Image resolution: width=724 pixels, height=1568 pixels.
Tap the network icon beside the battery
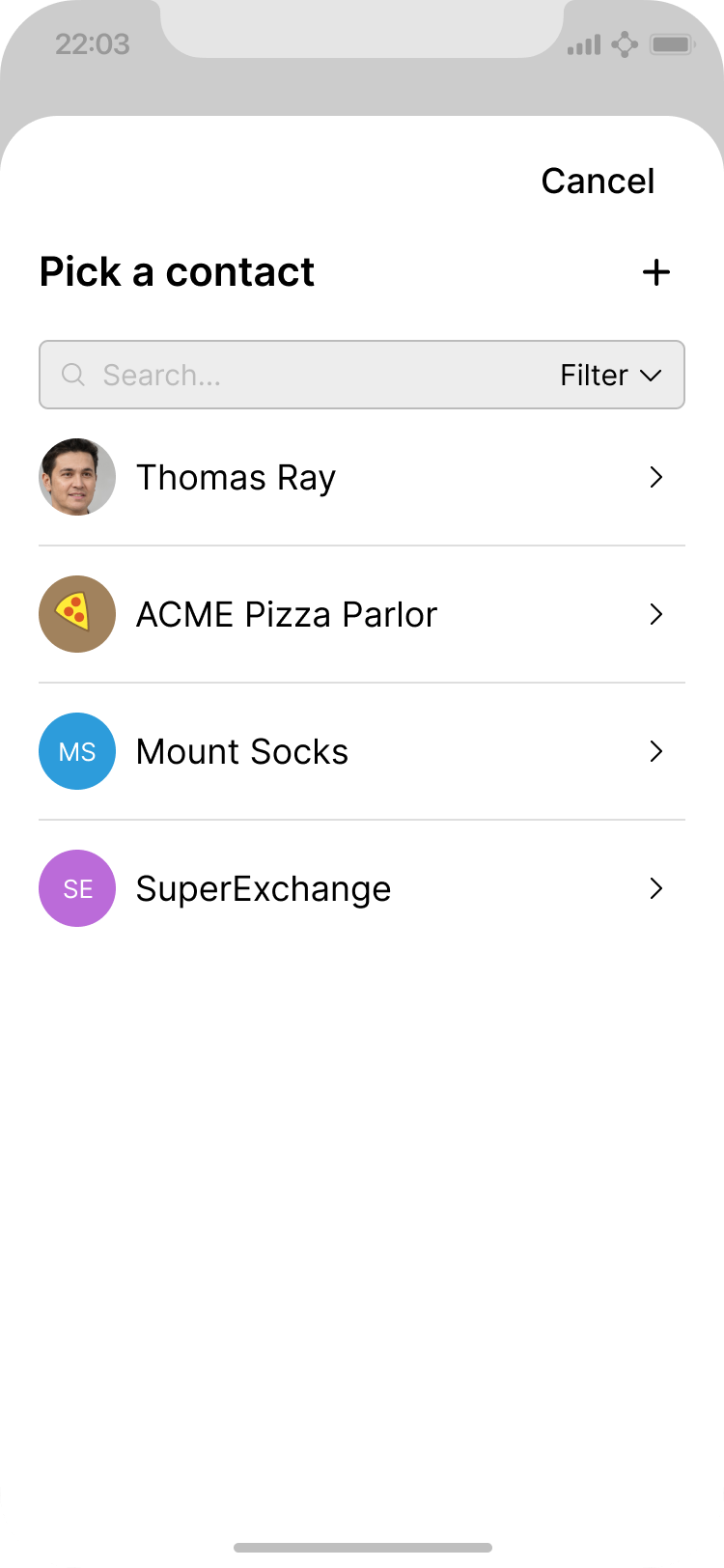[x=626, y=44]
